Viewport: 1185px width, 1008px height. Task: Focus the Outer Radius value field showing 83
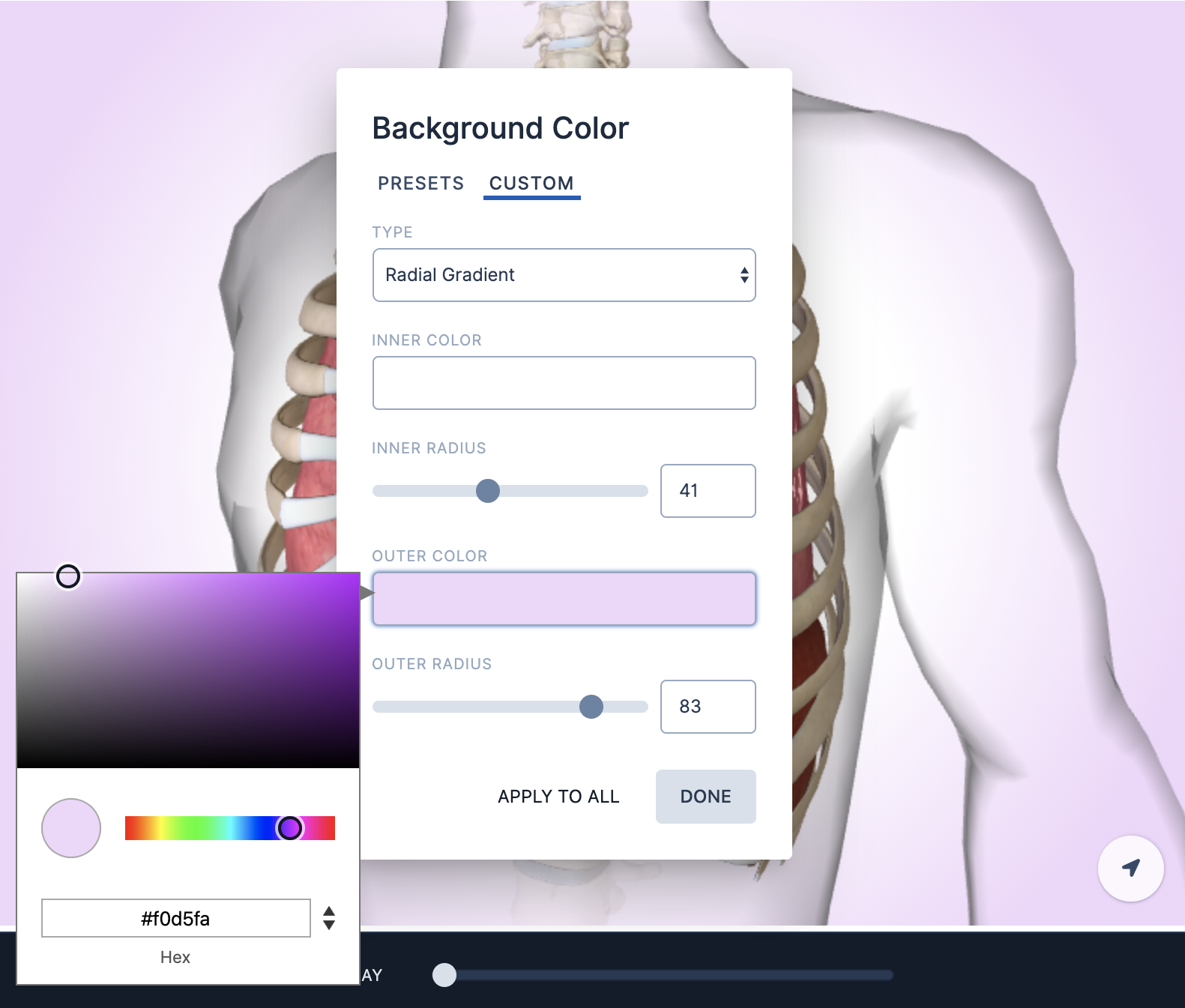tap(708, 707)
